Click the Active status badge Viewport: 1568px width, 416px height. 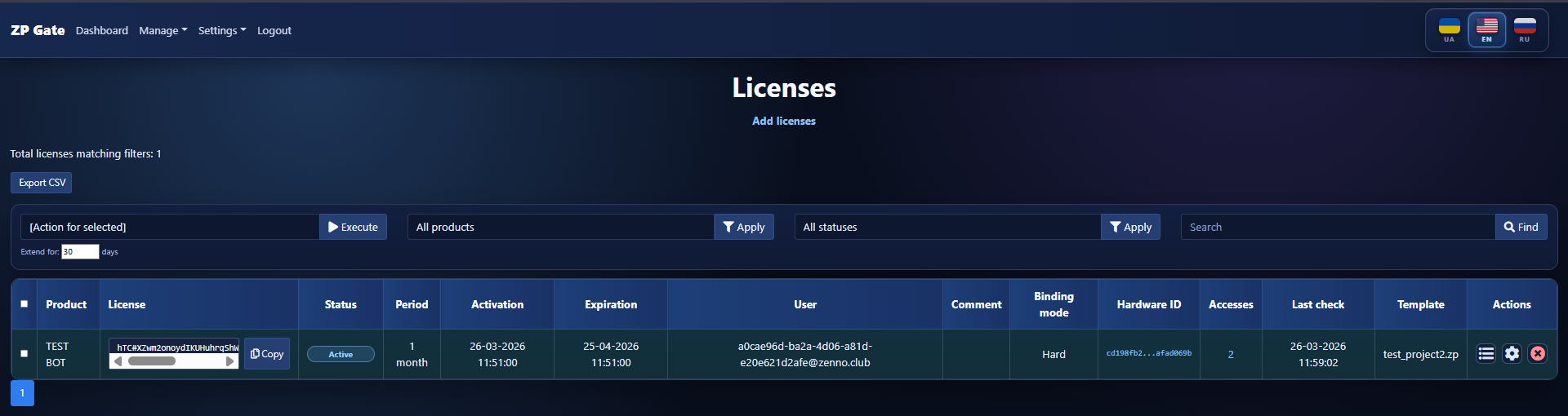pos(341,354)
